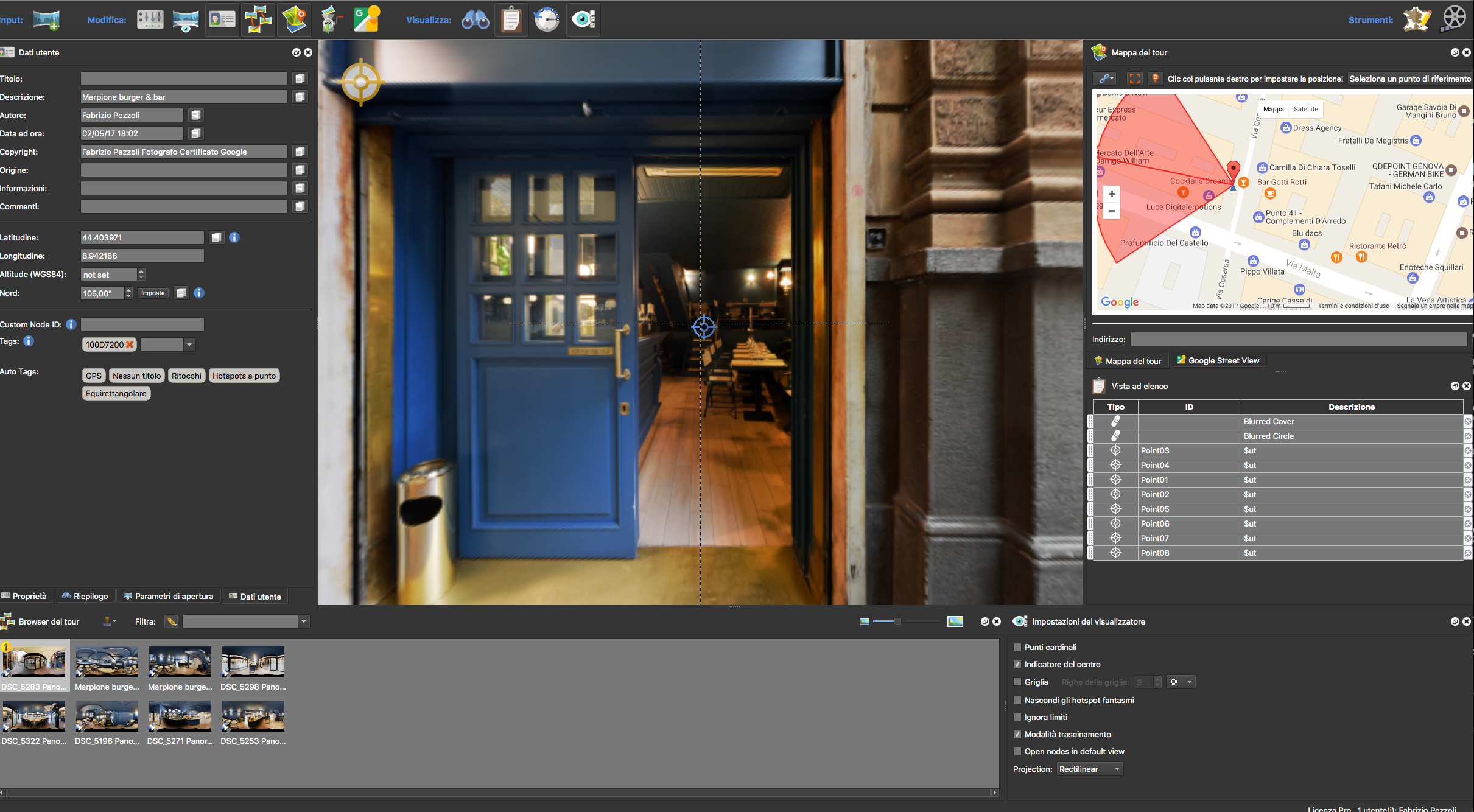Image resolution: width=1474 pixels, height=812 pixels.
Task: Open the Input add panorama icon
Action: tap(46, 20)
